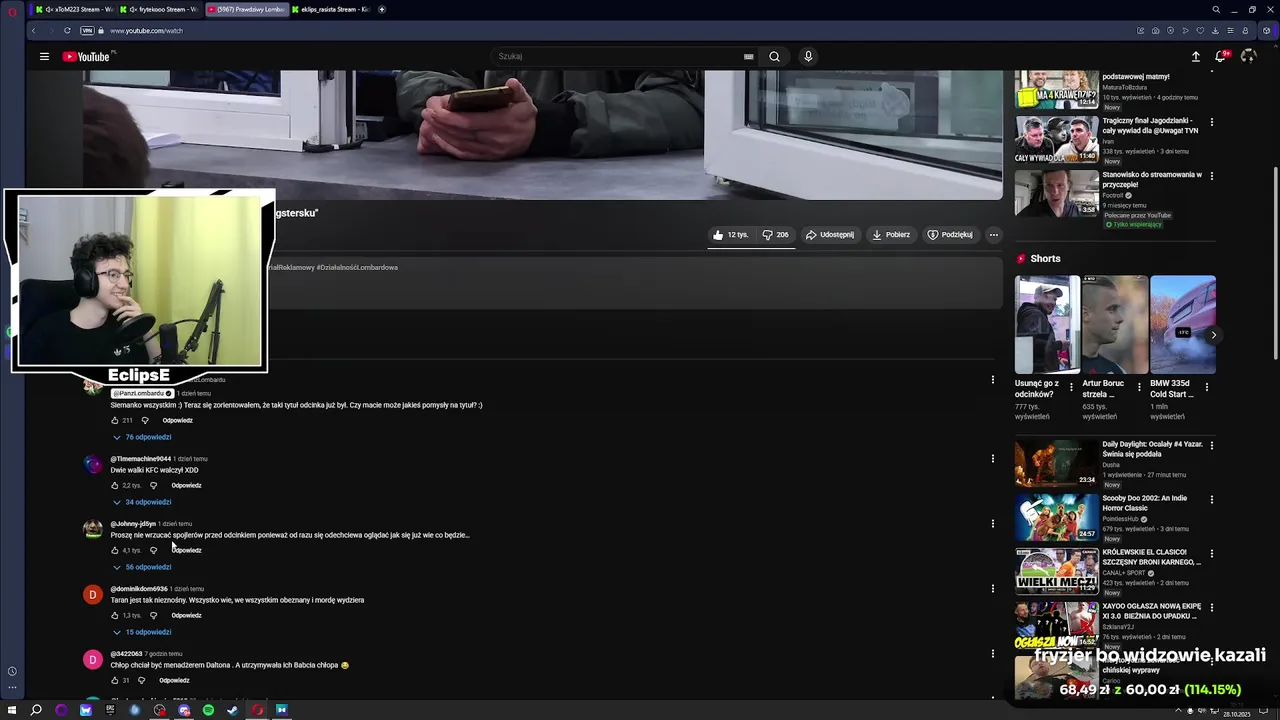The image size is (1280, 720).
Task: Expand the 76 odpowiedzi replies
Action: [x=142, y=437]
